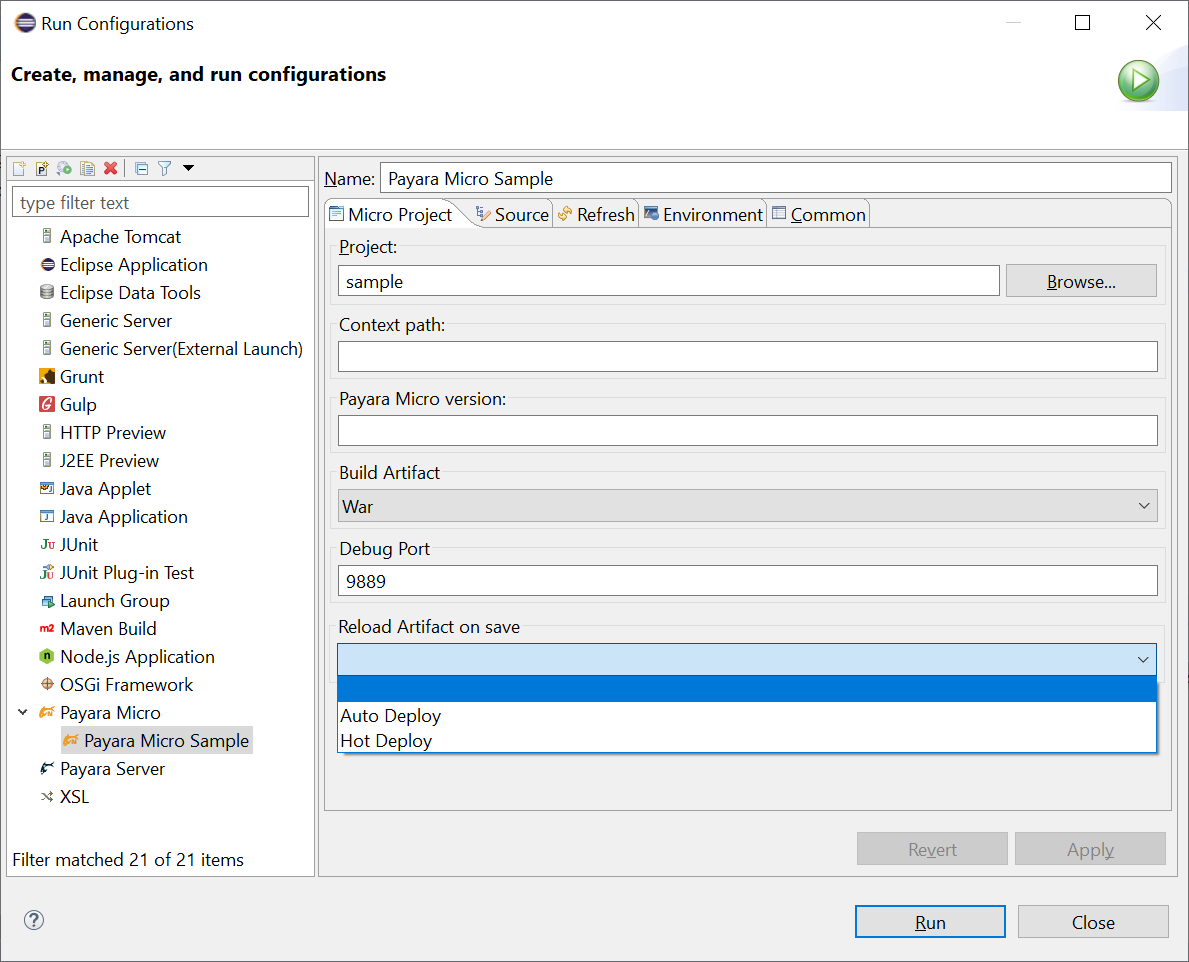
Task: Select Auto Deploy in the reload list
Action: point(390,715)
